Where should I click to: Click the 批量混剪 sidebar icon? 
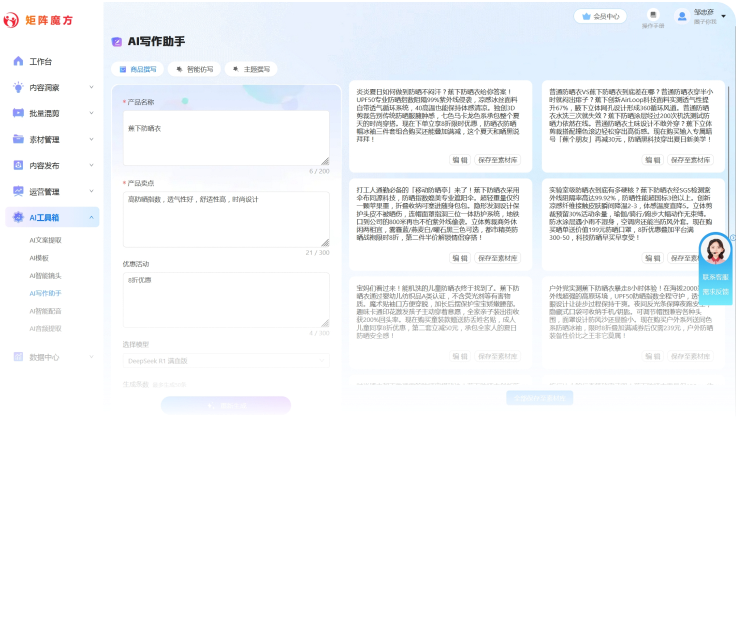pyautogui.click(x=18, y=113)
